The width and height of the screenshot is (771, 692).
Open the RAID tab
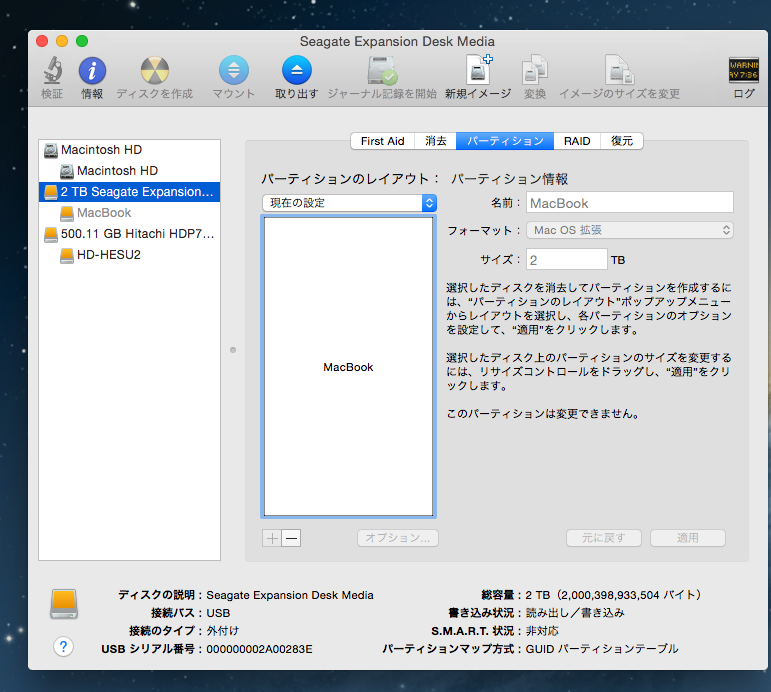pyautogui.click(x=577, y=141)
